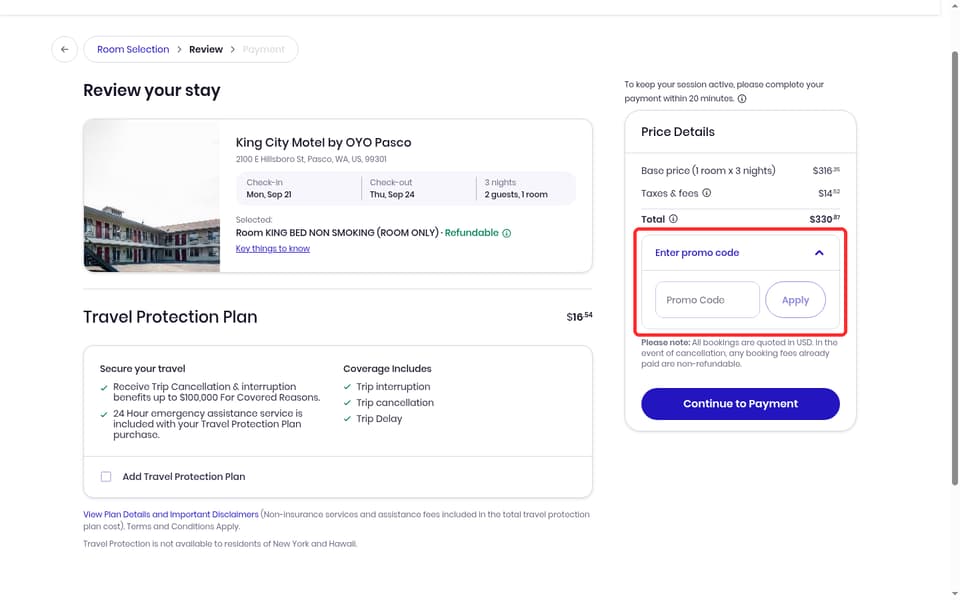Go back using the left arrow button

[x=64, y=50]
